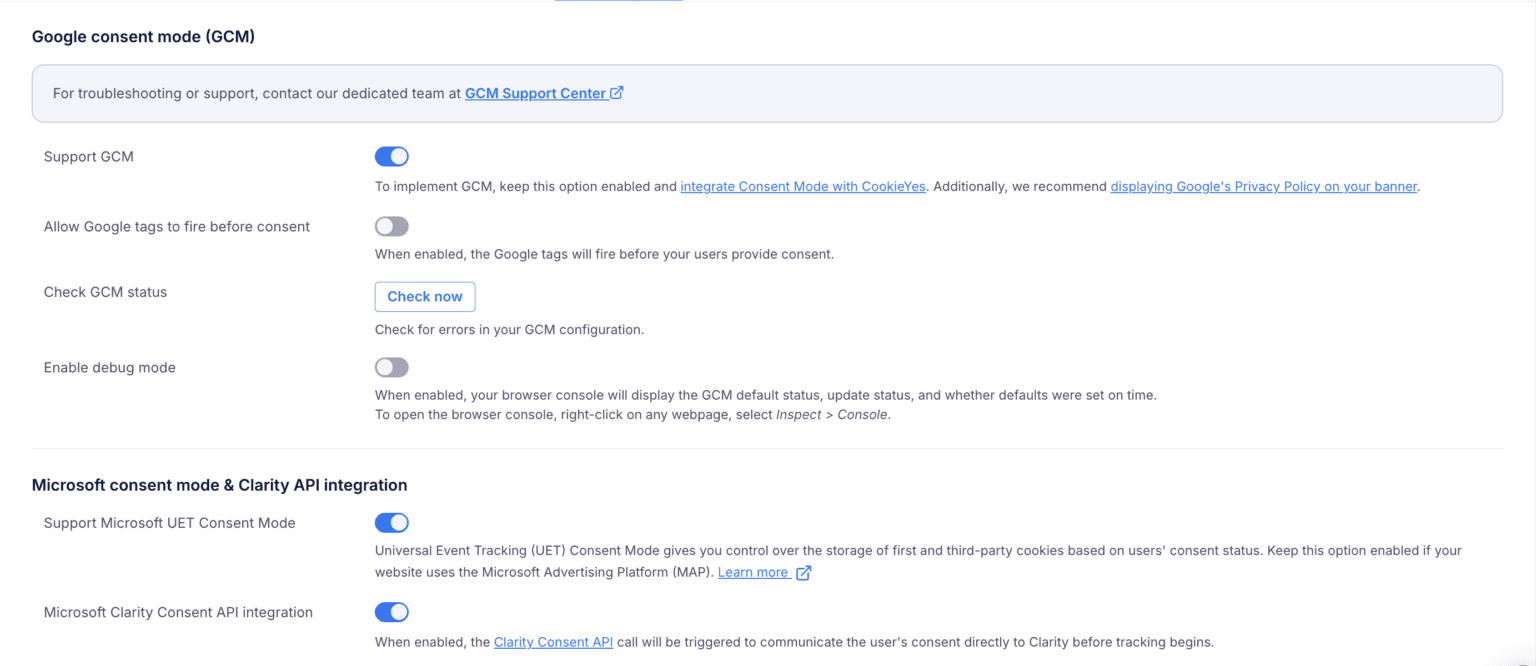Open integrate Consent Mode with CookieYes link
The height and width of the screenshot is (666, 1536).
coord(803,186)
